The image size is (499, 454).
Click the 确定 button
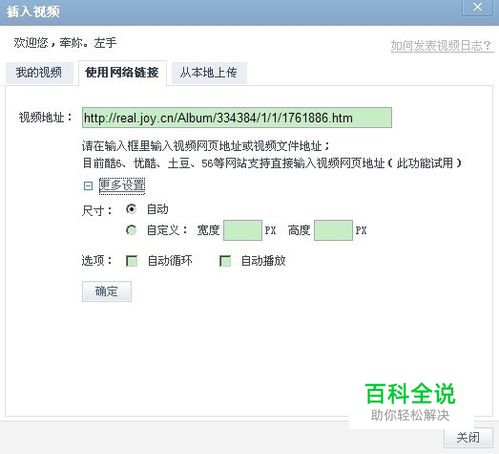107,291
